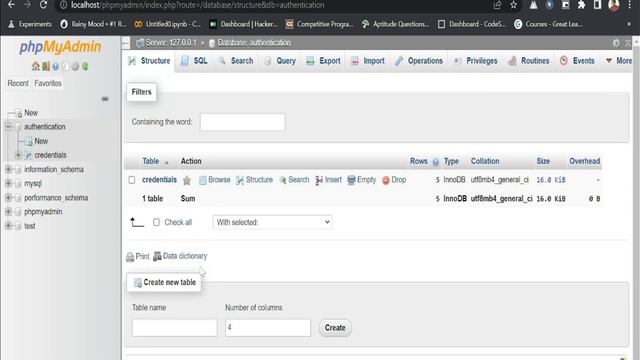Open the Query tab
Screen dimensions: 640x360
280,61
